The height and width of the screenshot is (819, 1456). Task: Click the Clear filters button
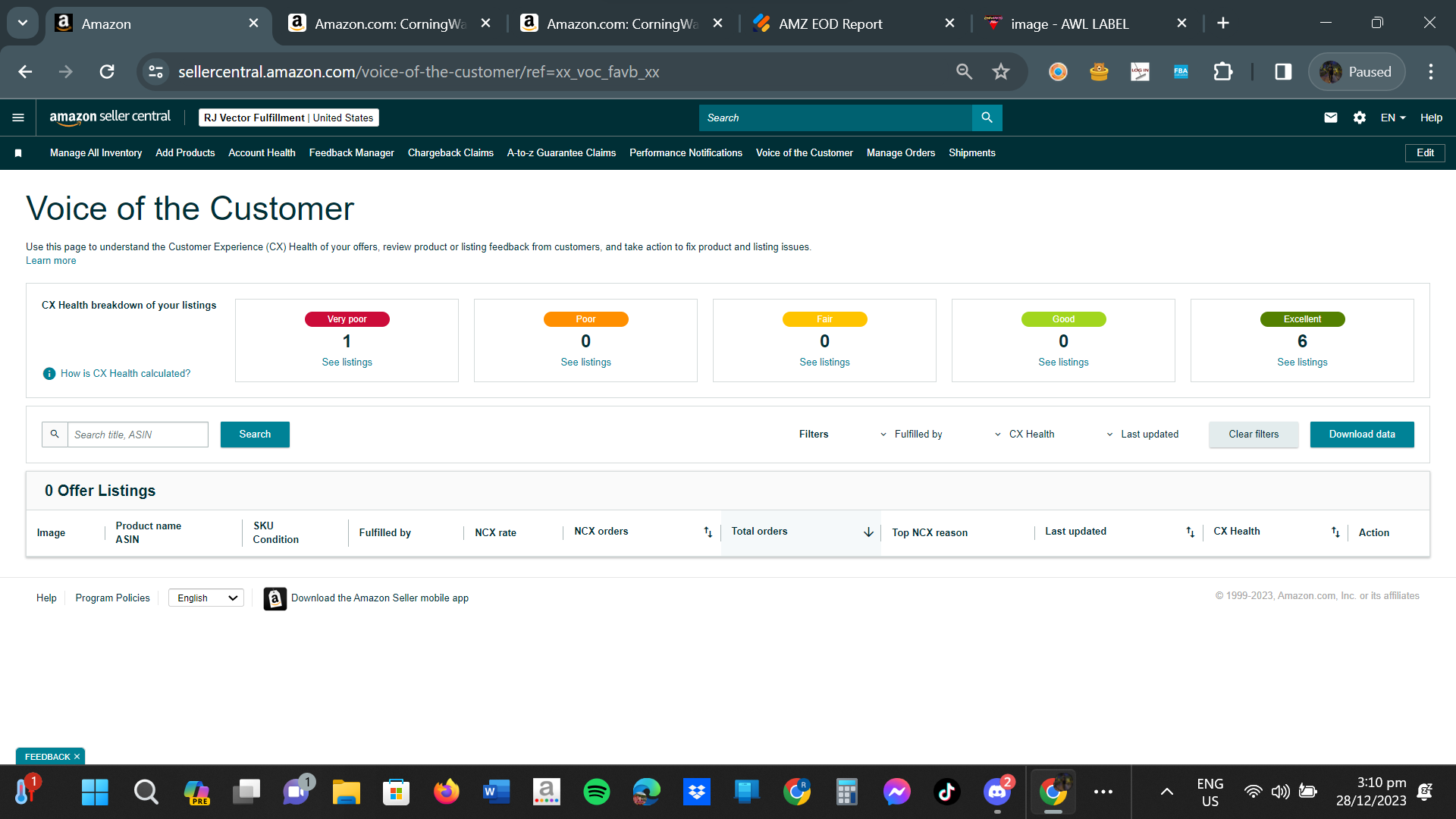pyautogui.click(x=1254, y=435)
